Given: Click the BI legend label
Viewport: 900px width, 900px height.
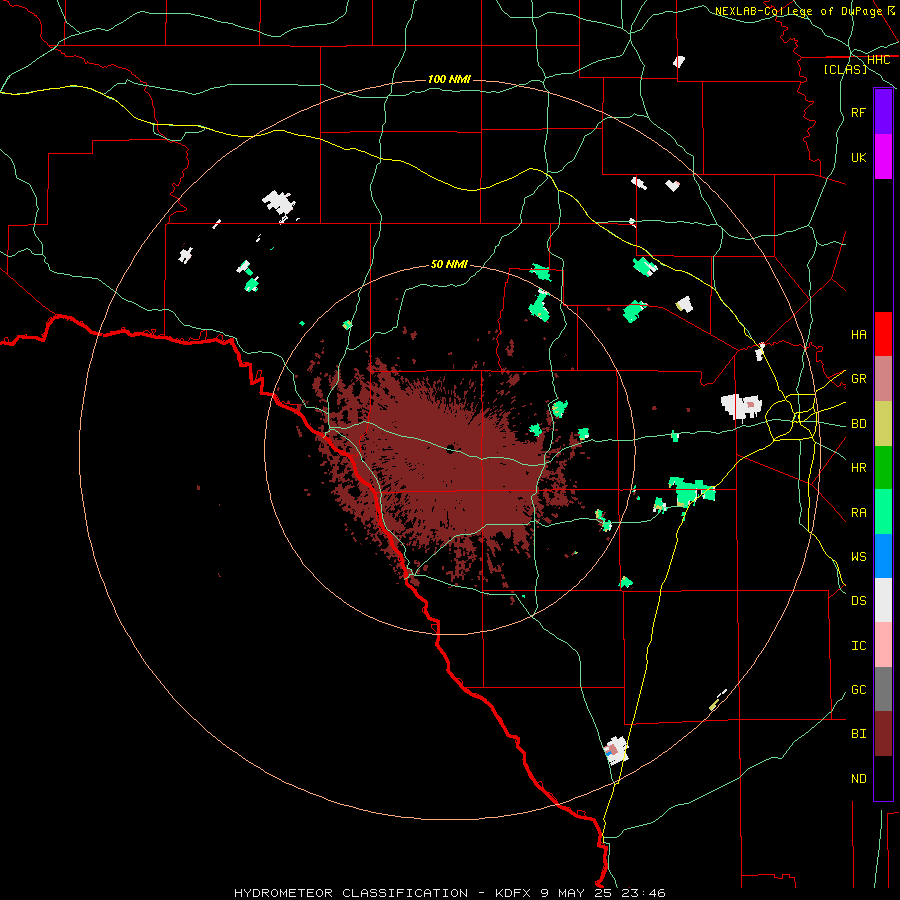Looking at the screenshot, I should coord(858,734).
